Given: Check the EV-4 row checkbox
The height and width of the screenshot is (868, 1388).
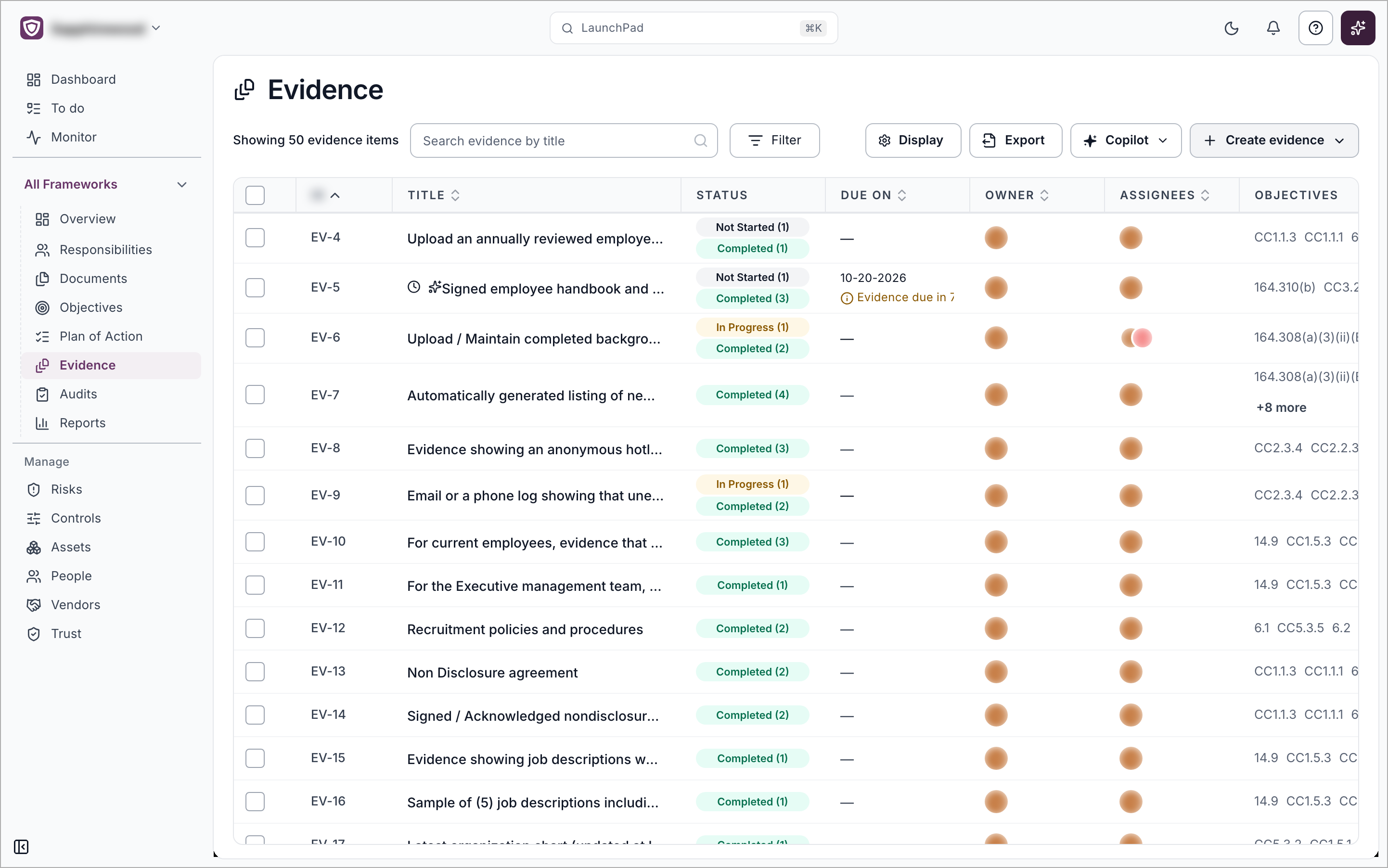Looking at the screenshot, I should [x=255, y=238].
